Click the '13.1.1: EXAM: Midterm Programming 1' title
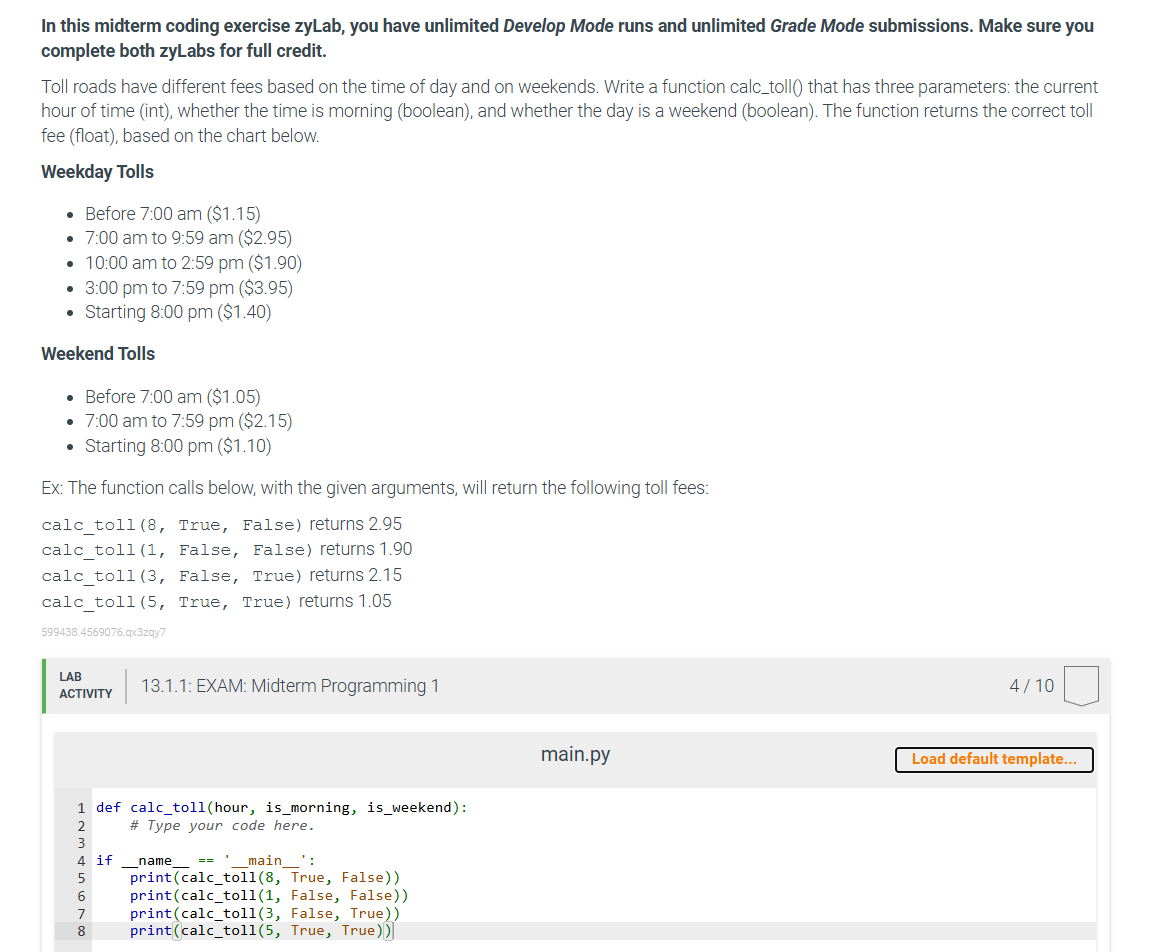The image size is (1154, 952). point(290,686)
